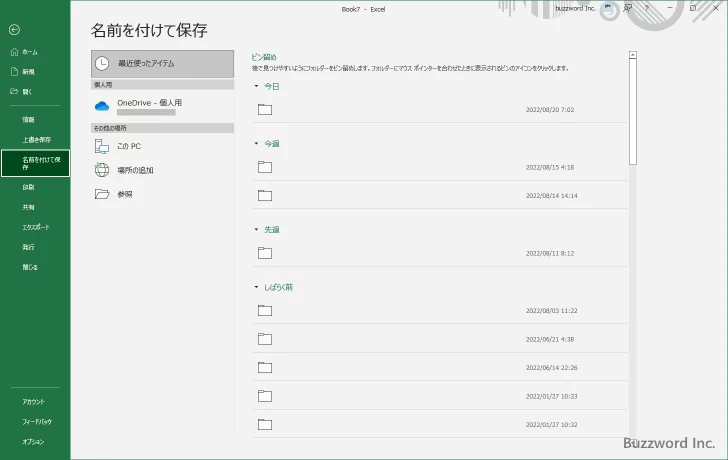Go back using the circled arrow icon
728x460 pixels.
(x=14, y=30)
